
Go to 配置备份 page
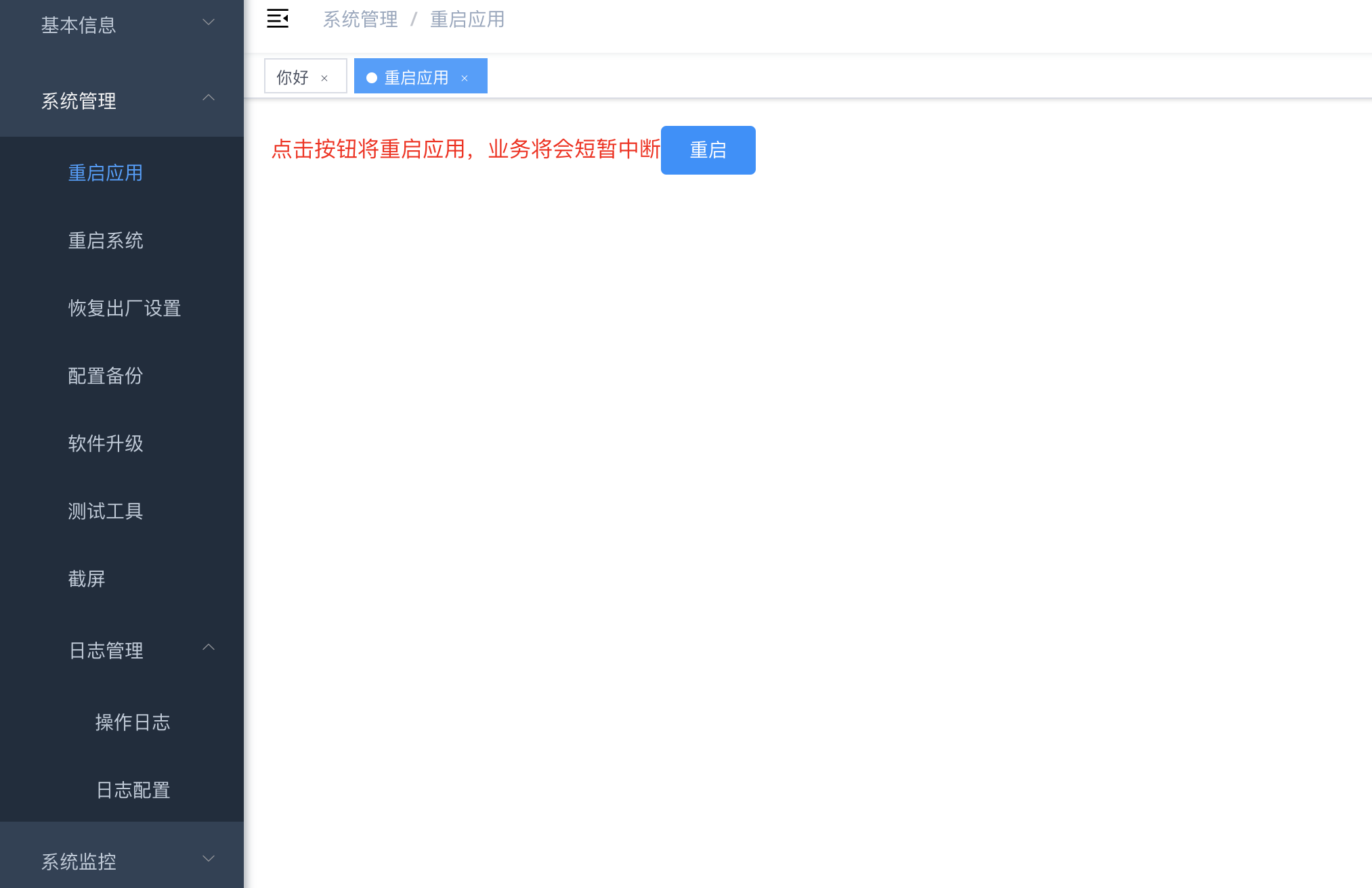[x=106, y=376]
